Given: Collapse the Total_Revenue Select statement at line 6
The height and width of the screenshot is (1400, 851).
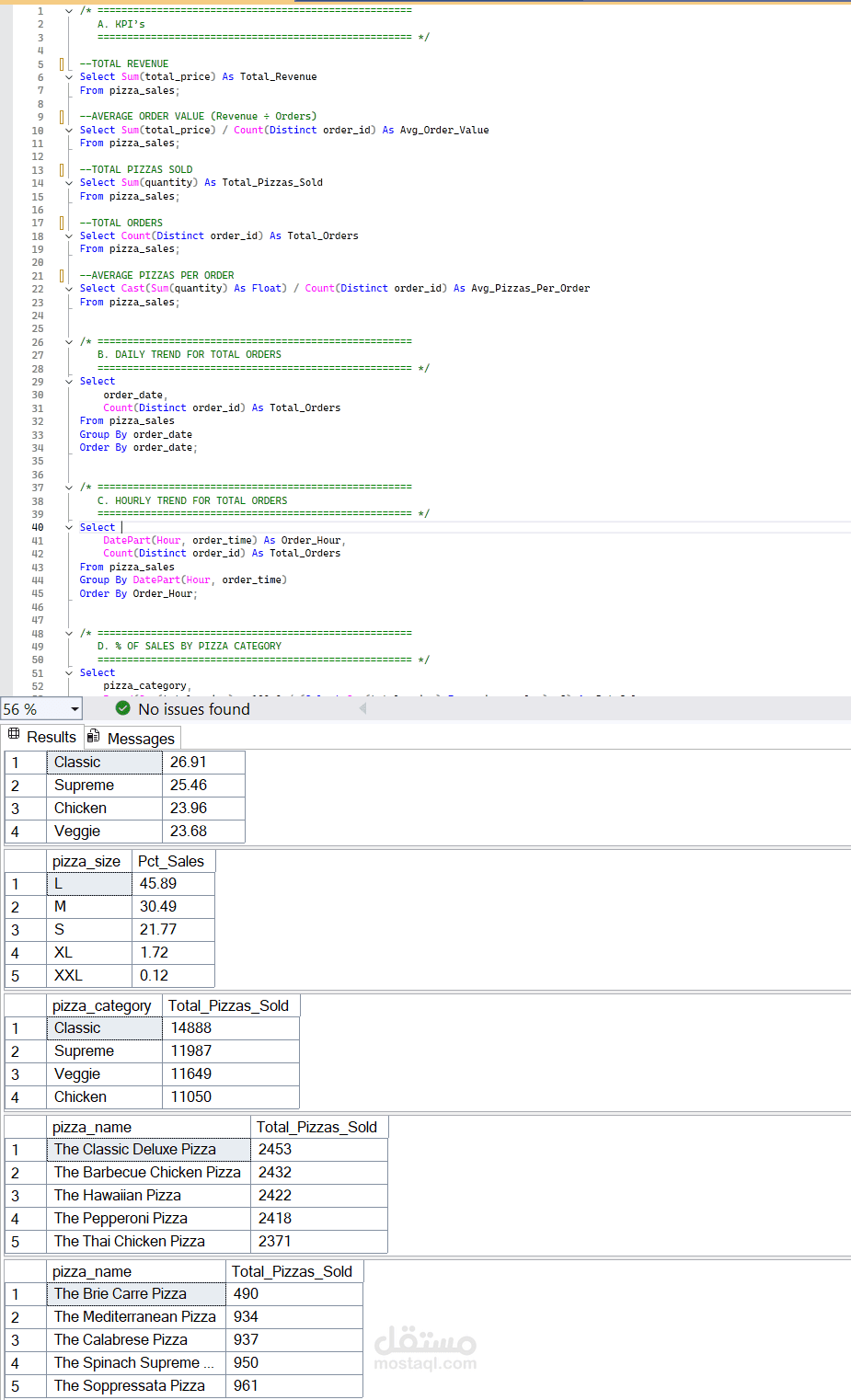Looking at the screenshot, I should [69, 77].
